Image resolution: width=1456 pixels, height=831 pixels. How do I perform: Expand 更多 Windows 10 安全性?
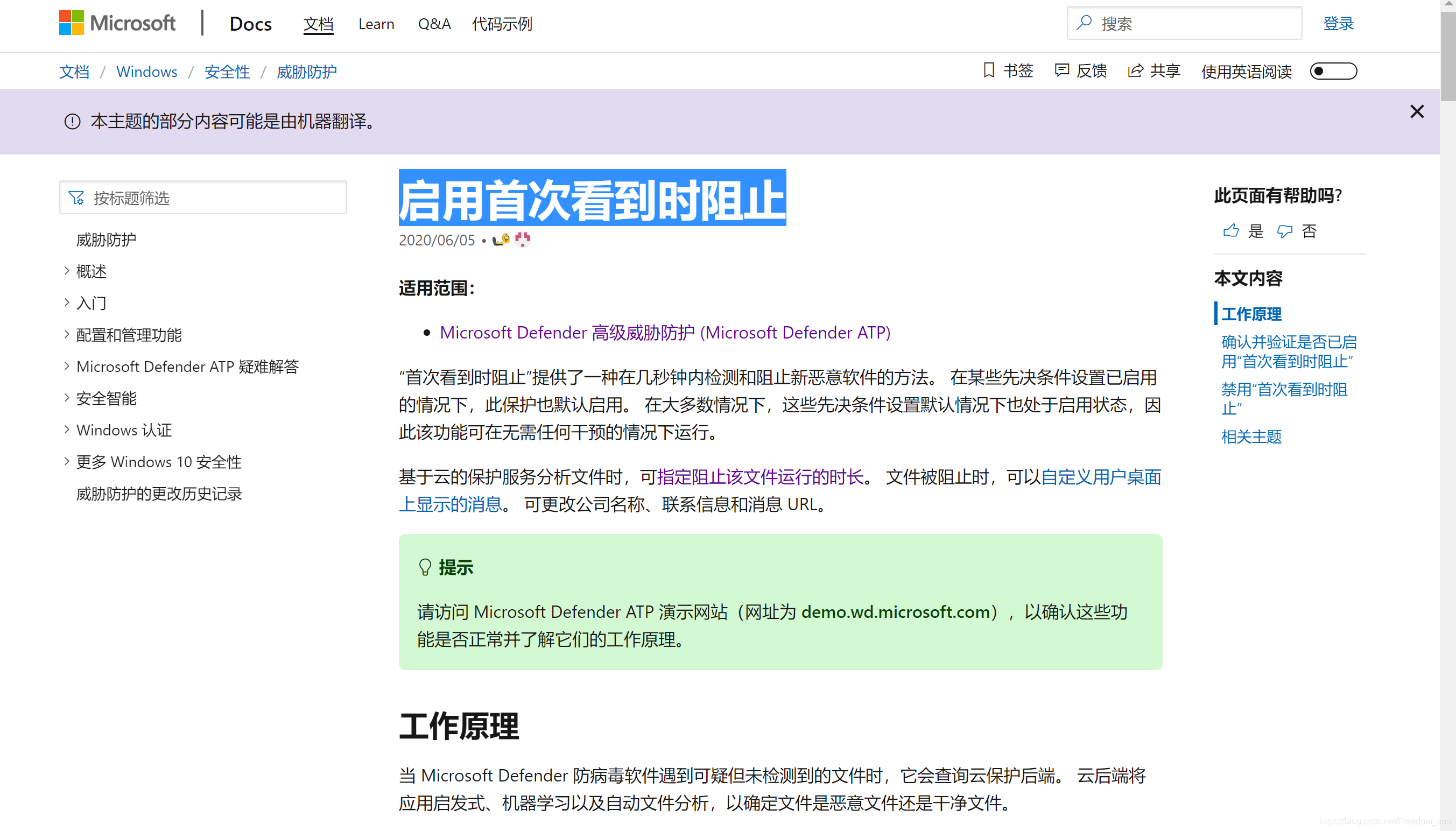(x=67, y=461)
